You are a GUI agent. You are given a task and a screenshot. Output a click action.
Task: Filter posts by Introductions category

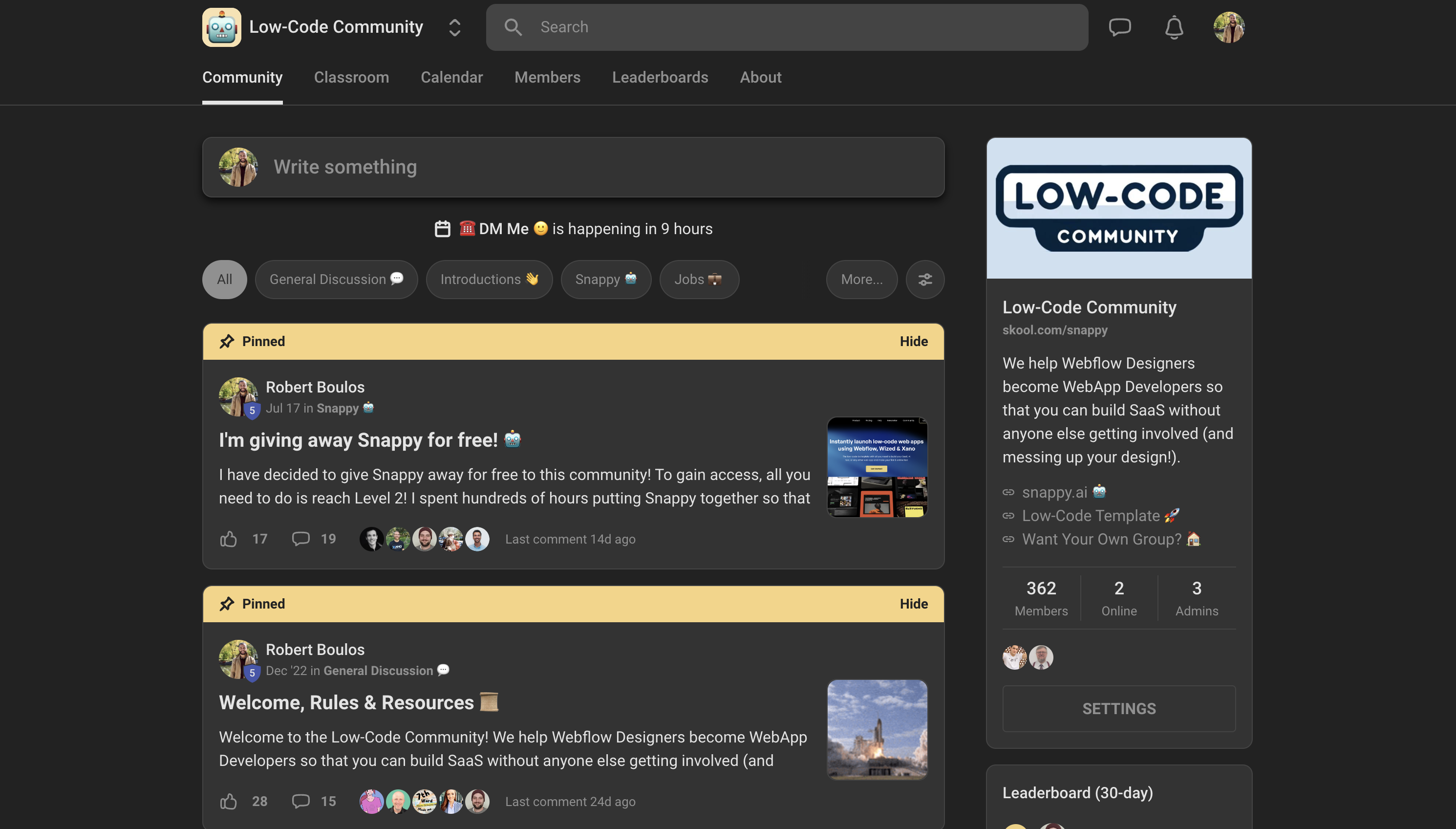click(x=489, y=279)
